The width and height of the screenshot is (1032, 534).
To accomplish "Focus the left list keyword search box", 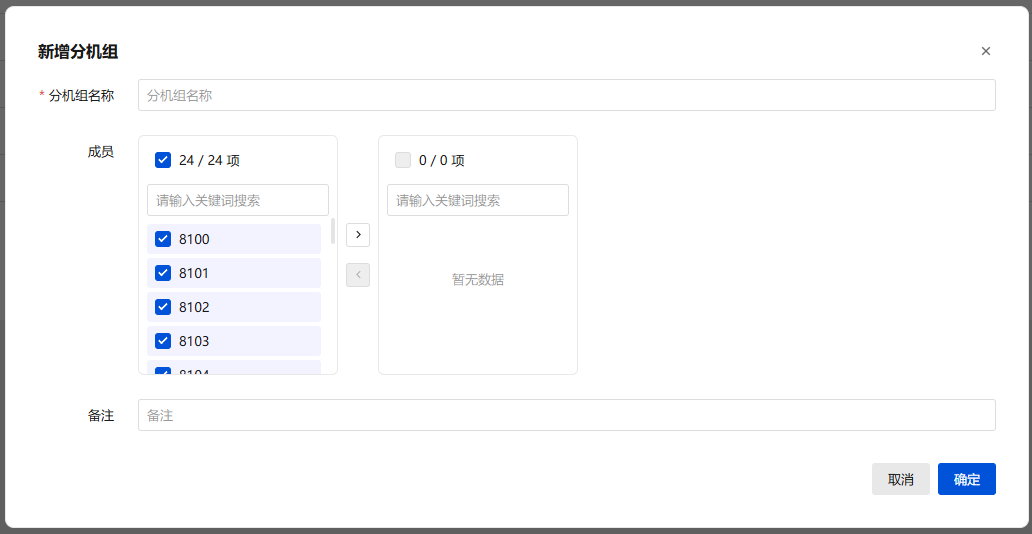I will 238,200.
